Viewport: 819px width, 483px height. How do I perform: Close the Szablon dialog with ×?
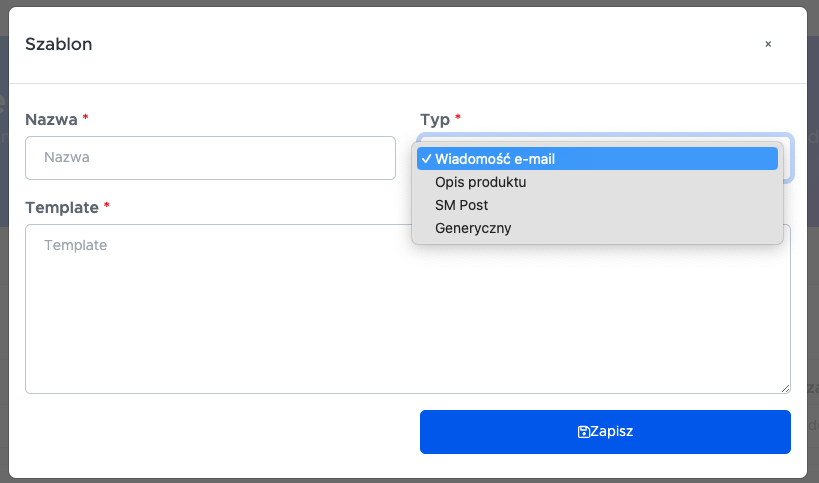(x=768, y=44)
